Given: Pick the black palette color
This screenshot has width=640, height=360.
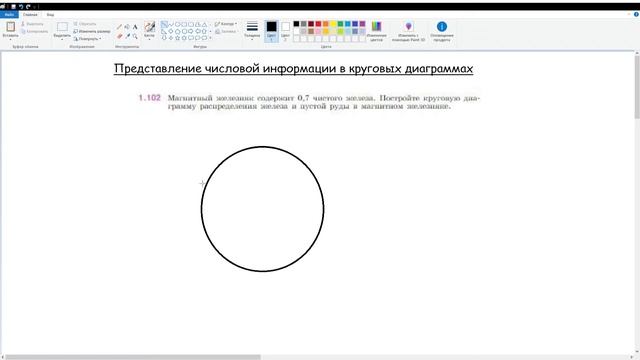Looking at the screenshot, I should [296, 24].
